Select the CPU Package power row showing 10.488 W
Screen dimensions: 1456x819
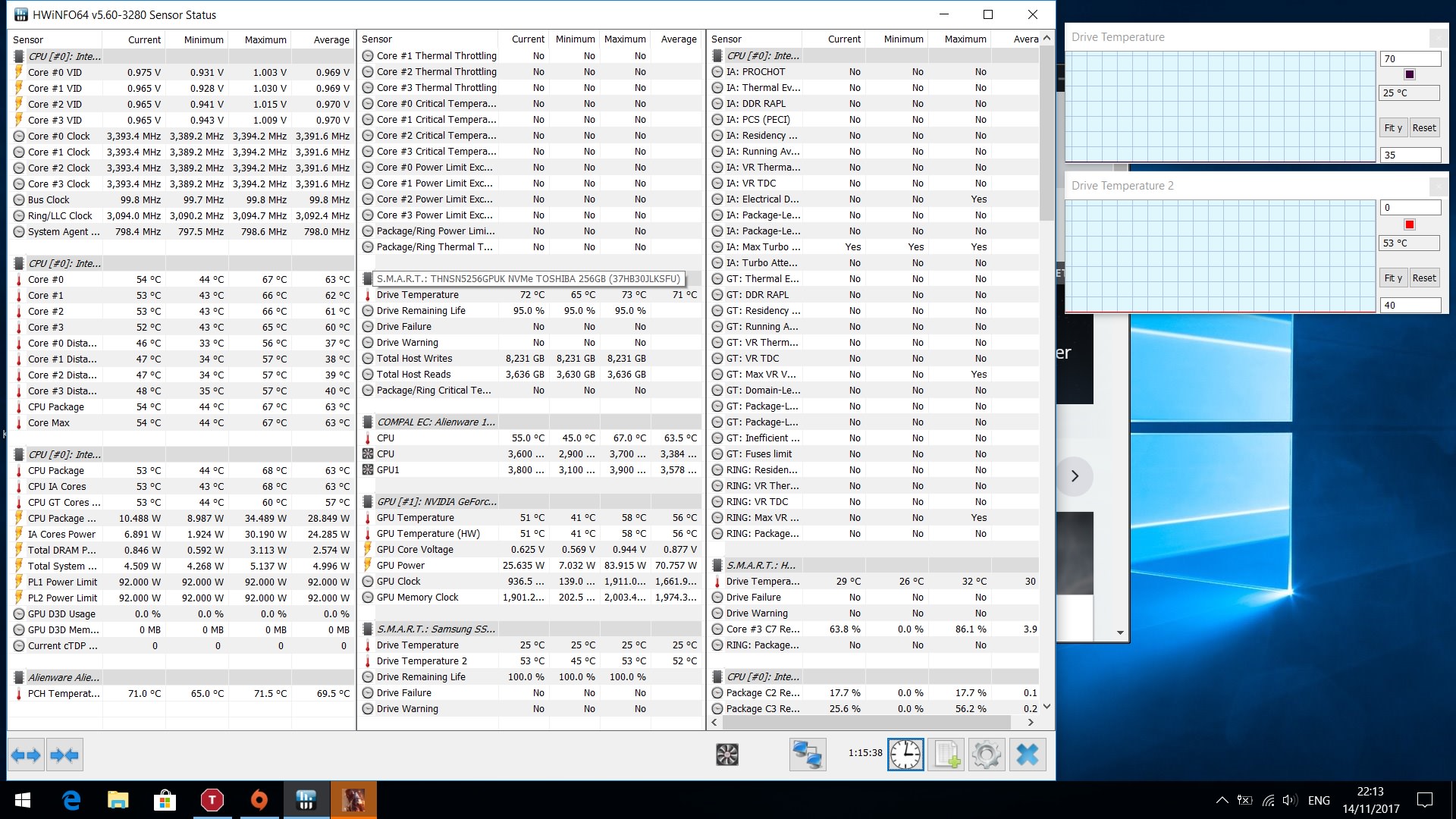tap(182, 519)
